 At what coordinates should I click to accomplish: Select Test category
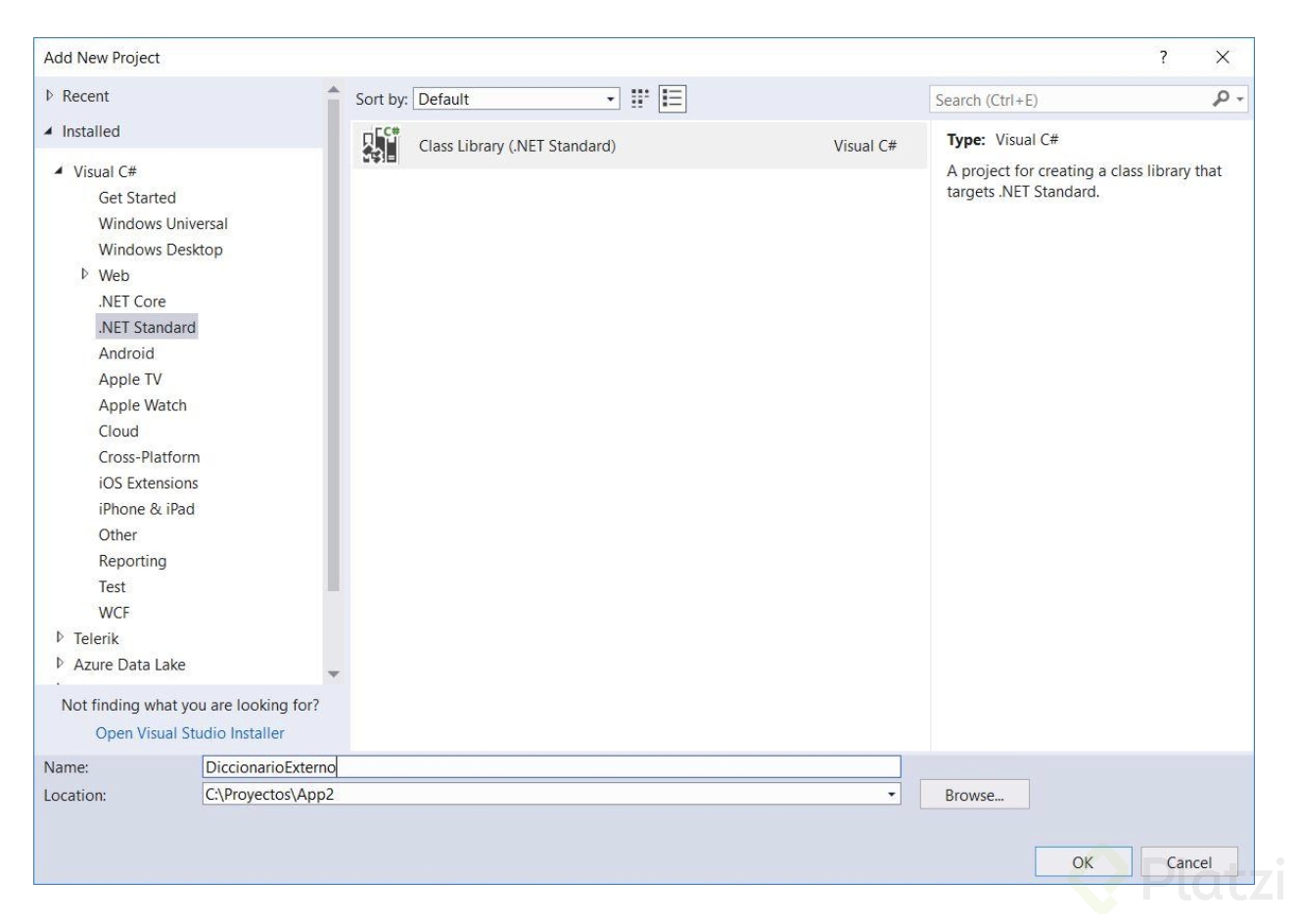(x=113, y=586)
